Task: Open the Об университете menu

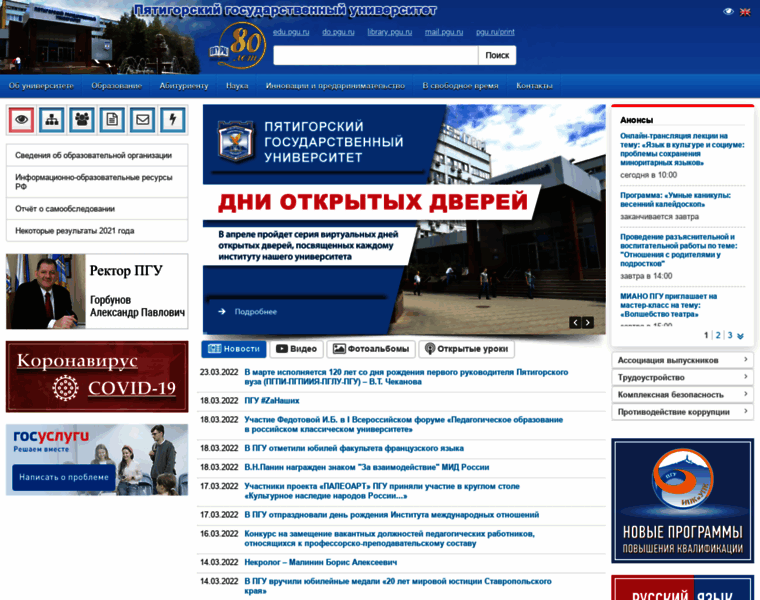Action: pyautogui.click(x=41, y=86)
